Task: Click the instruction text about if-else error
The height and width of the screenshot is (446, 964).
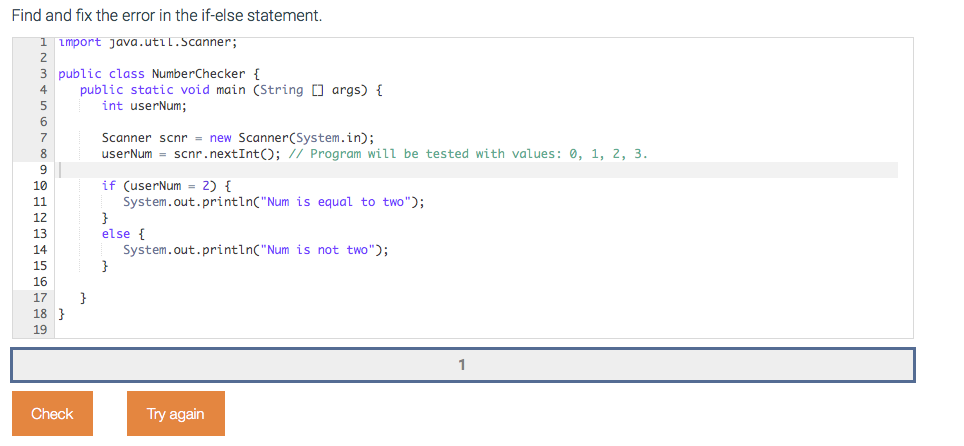Action: point(167,15)
